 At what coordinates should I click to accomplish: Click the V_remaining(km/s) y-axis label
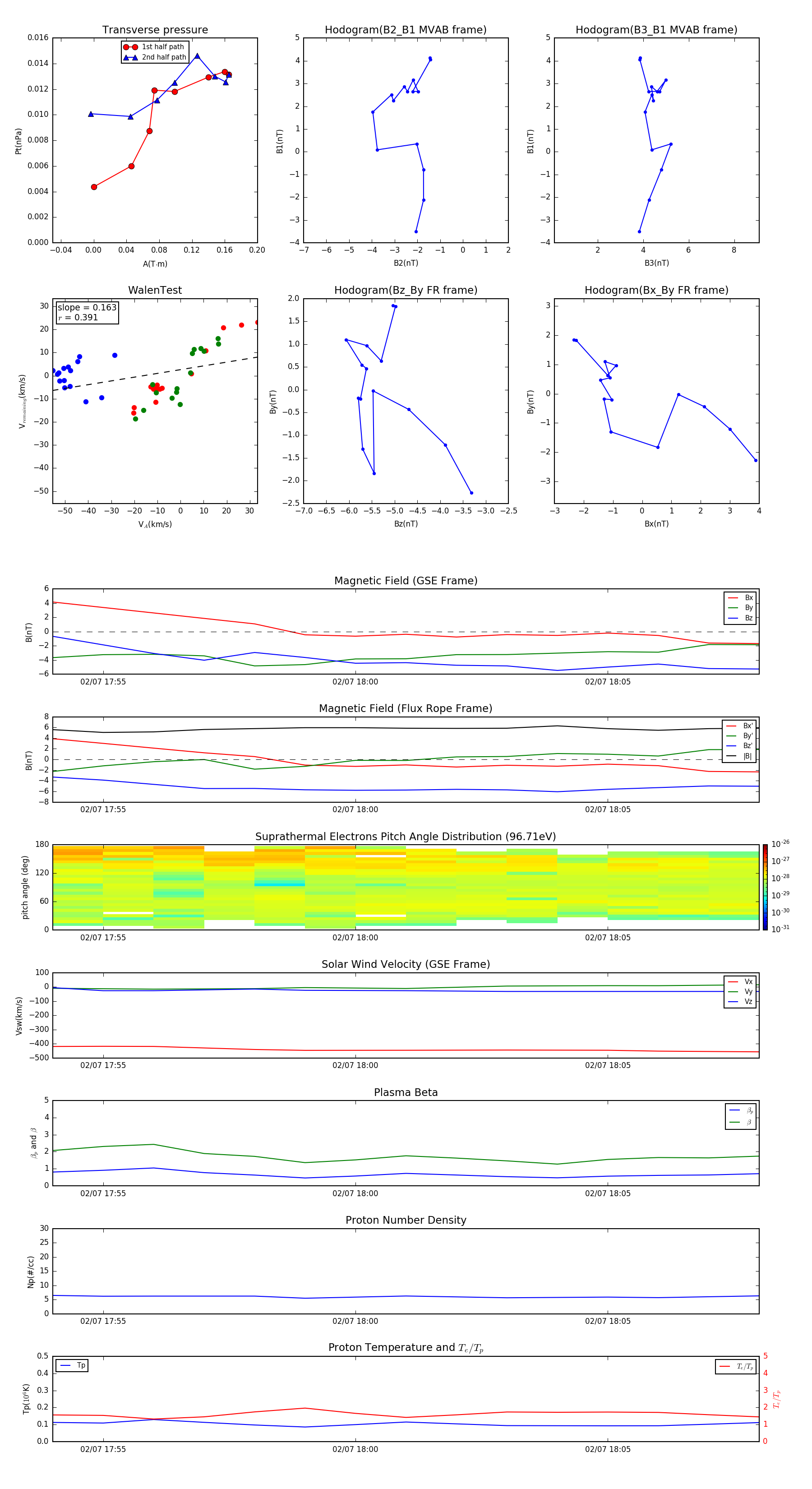click(22, 401)
